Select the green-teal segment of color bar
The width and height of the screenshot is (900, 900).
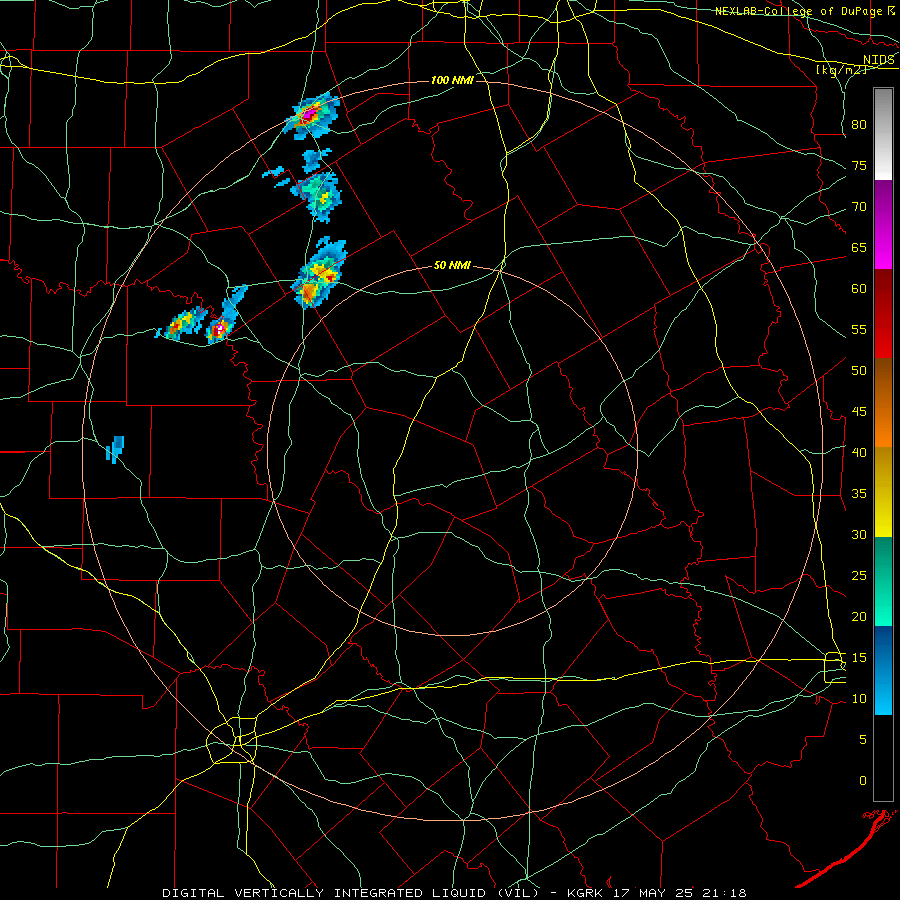(883, 581)
